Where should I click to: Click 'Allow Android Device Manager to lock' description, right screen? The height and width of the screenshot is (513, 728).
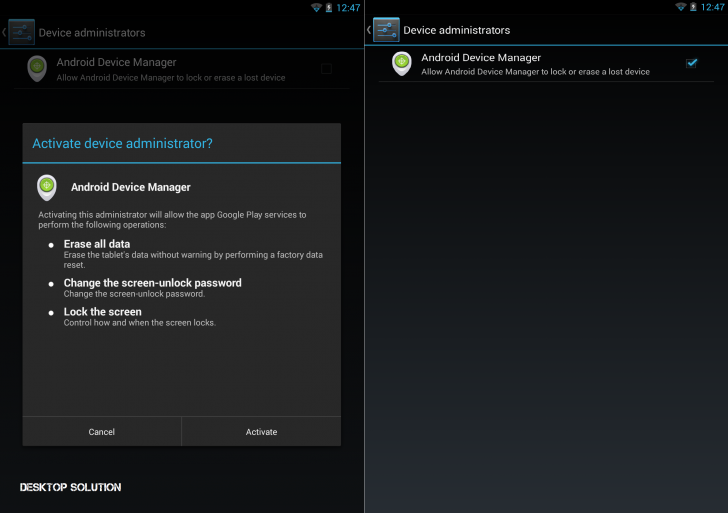point(535,71)
